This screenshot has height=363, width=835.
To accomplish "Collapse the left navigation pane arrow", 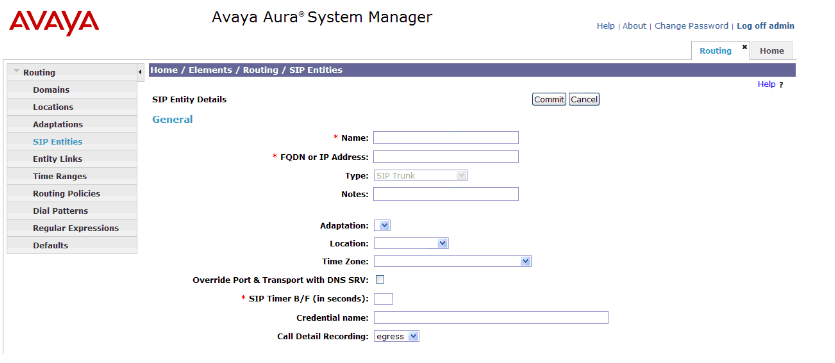I will click(140, 72).
